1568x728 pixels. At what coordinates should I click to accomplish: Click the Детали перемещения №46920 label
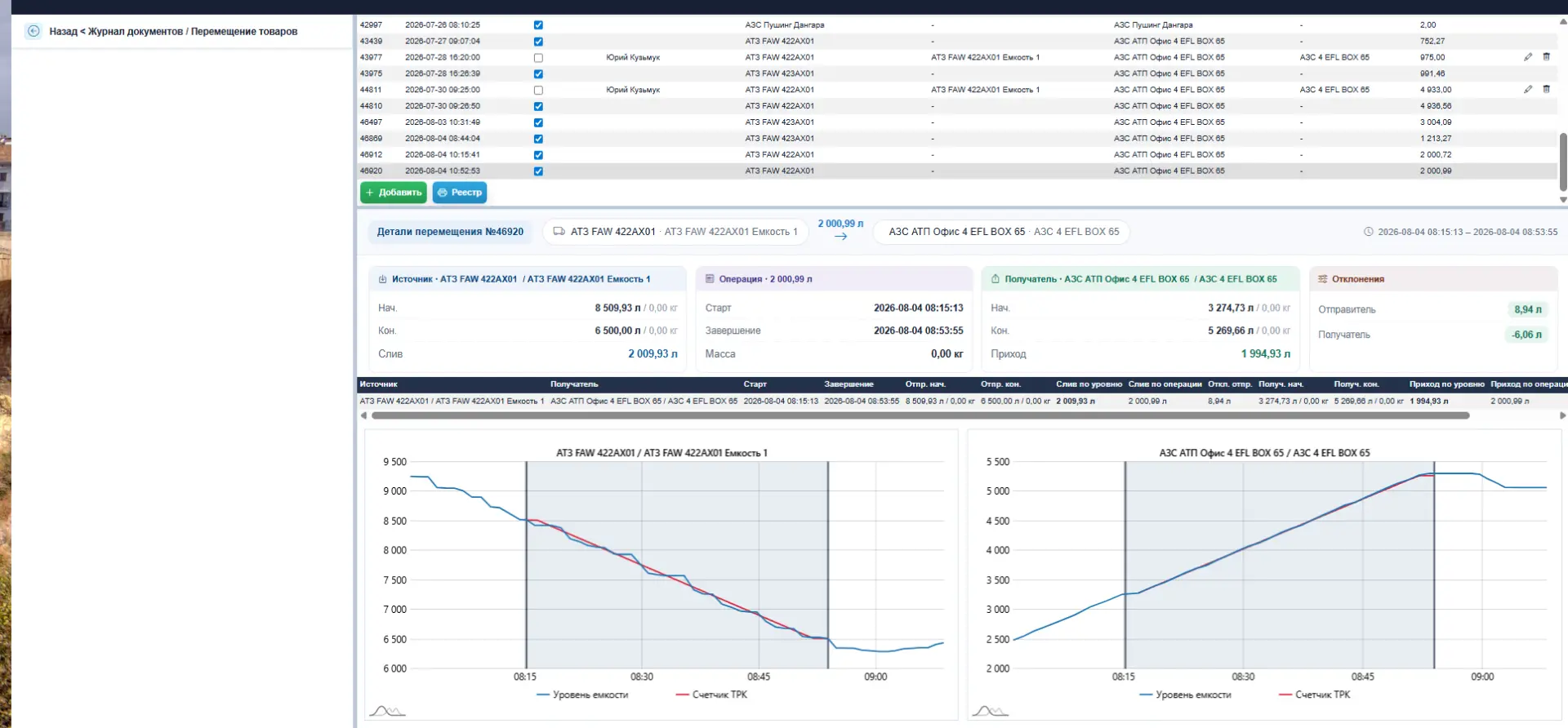click(450, 232)
